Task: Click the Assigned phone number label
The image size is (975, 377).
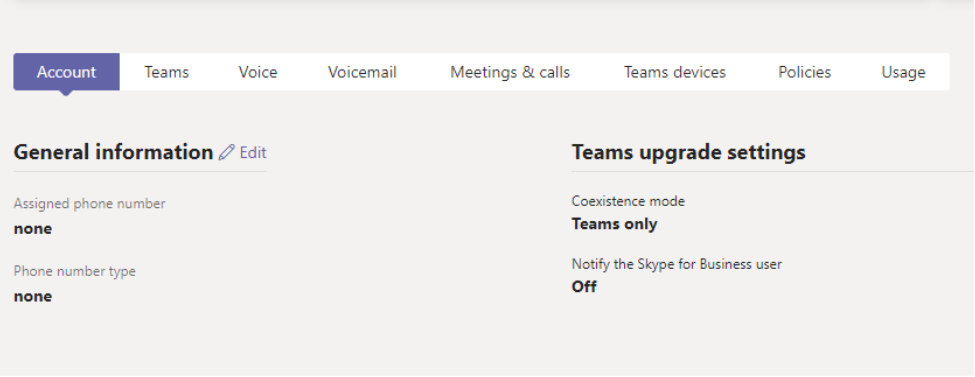Action: (90, 203)
